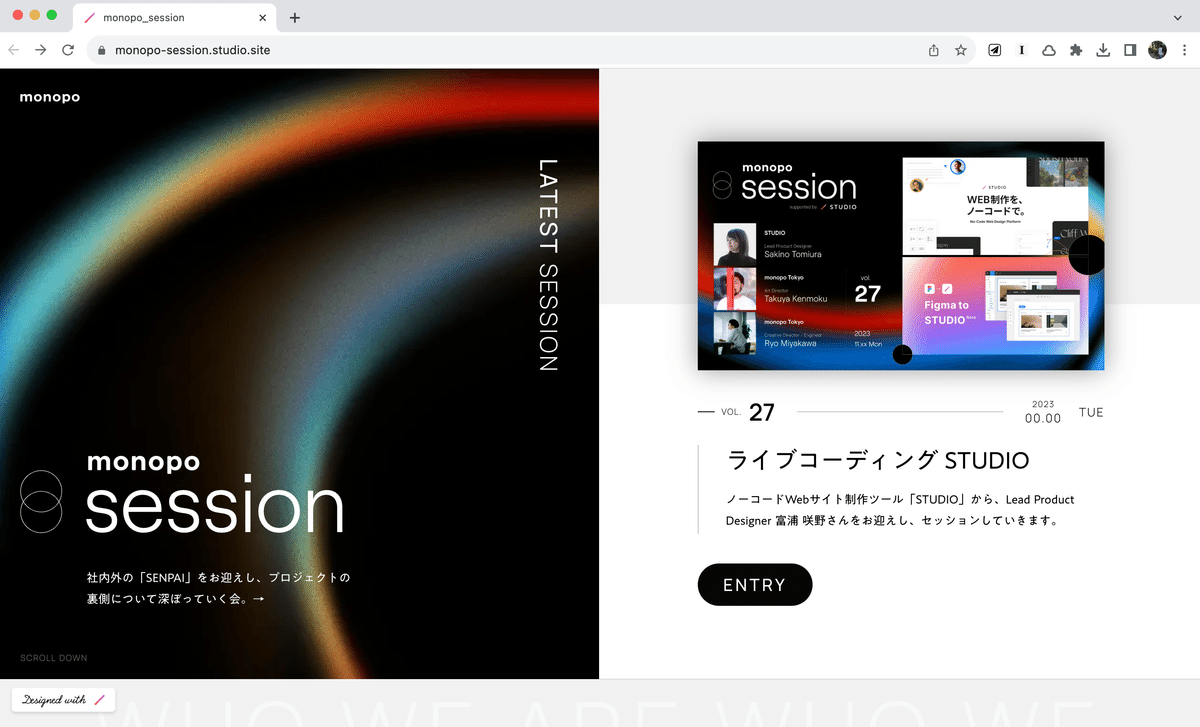Open the serif I extension icon
The image size is (1200, 727).
click(1022, 50)
